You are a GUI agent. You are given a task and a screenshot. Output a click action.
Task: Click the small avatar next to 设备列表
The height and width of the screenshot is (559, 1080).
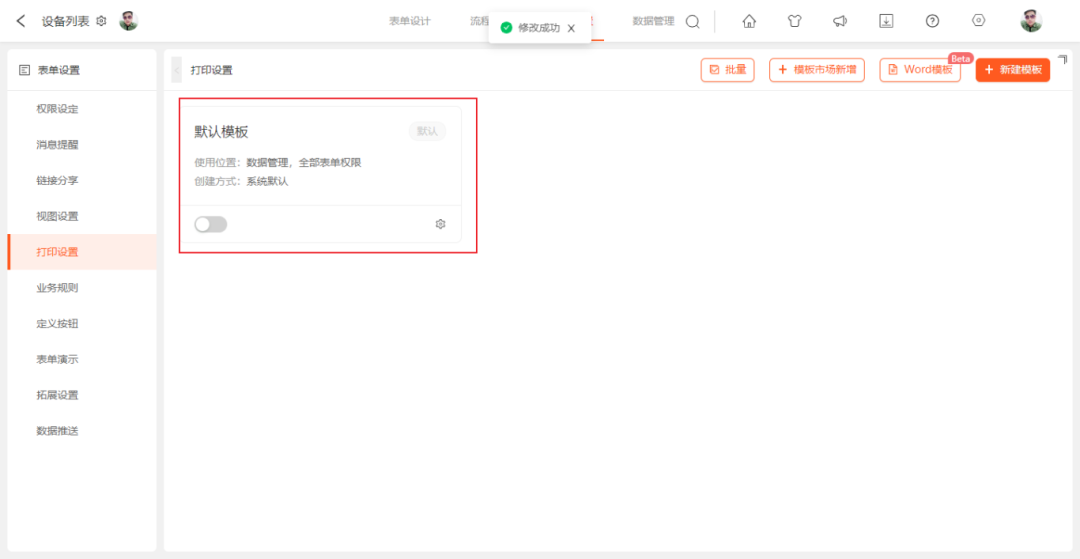tap(129, 21)
